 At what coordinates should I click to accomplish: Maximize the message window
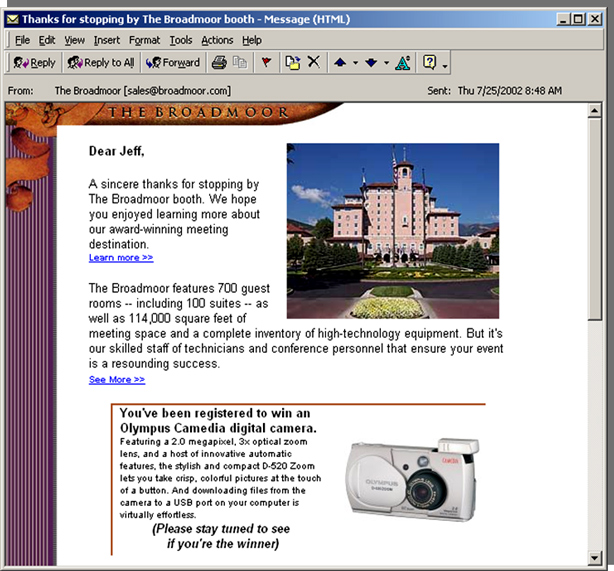pos(578,19)
